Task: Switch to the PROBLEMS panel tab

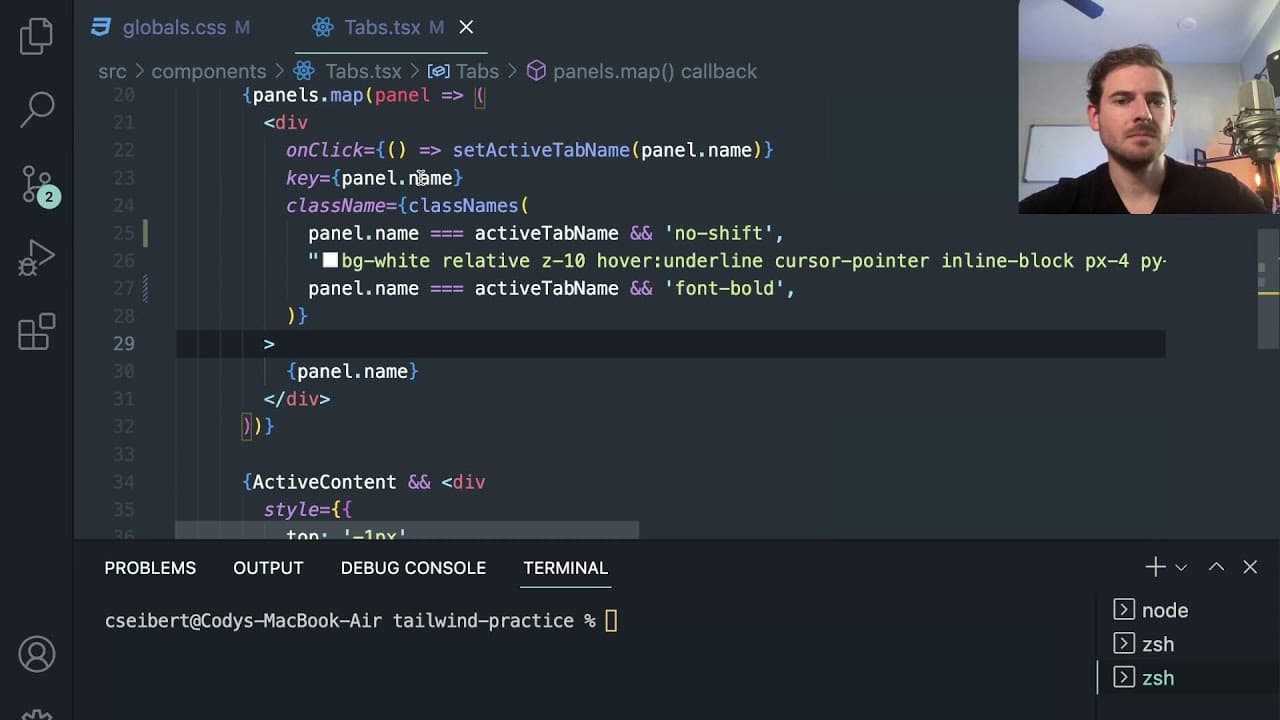Action: click(x=150, y=568)
